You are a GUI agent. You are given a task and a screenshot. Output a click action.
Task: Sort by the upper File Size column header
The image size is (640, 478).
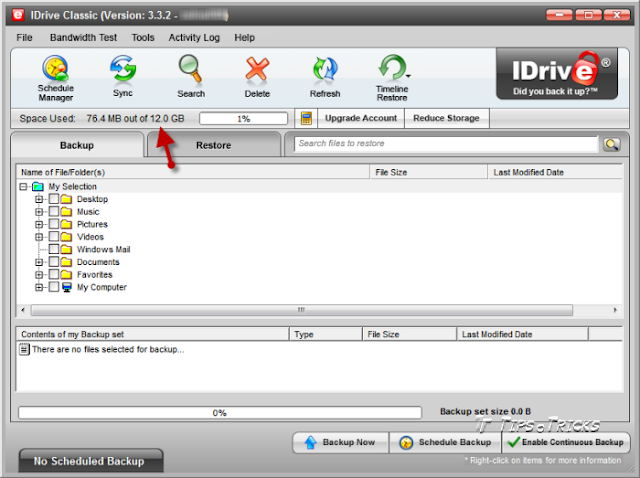click(428, 172)
